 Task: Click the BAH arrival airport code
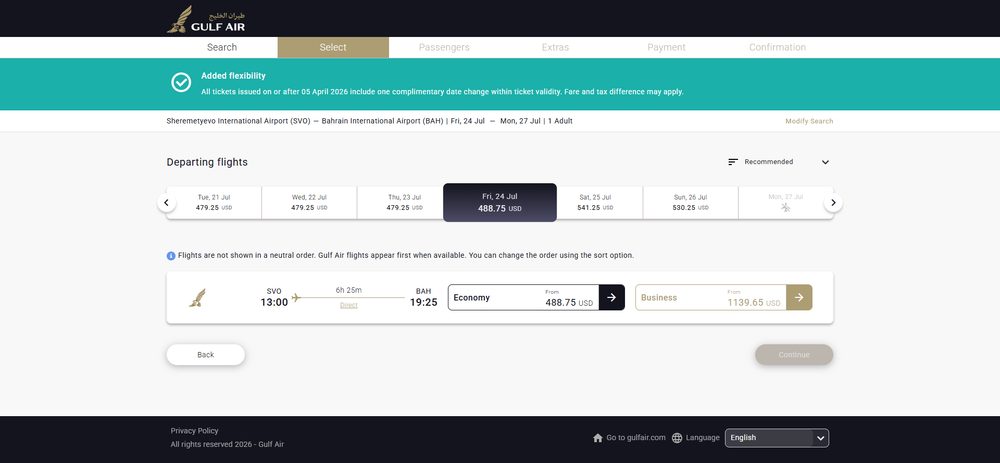[x=423, y=291]
